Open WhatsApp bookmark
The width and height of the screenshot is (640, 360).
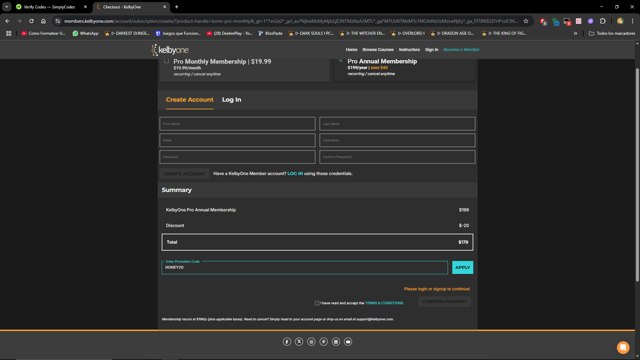click(x=85, y=33)
